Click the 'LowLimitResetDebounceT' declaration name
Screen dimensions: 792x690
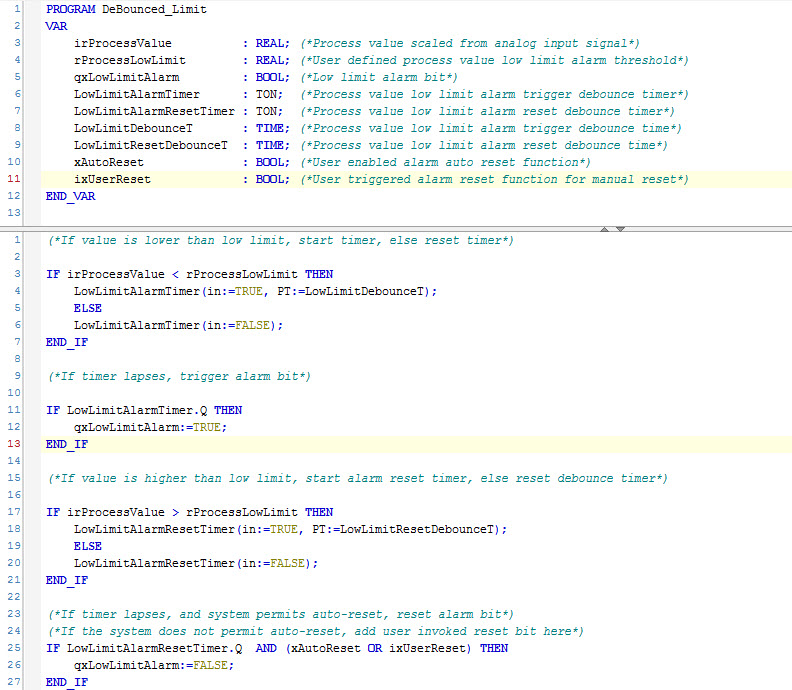(x=151, y=145)
